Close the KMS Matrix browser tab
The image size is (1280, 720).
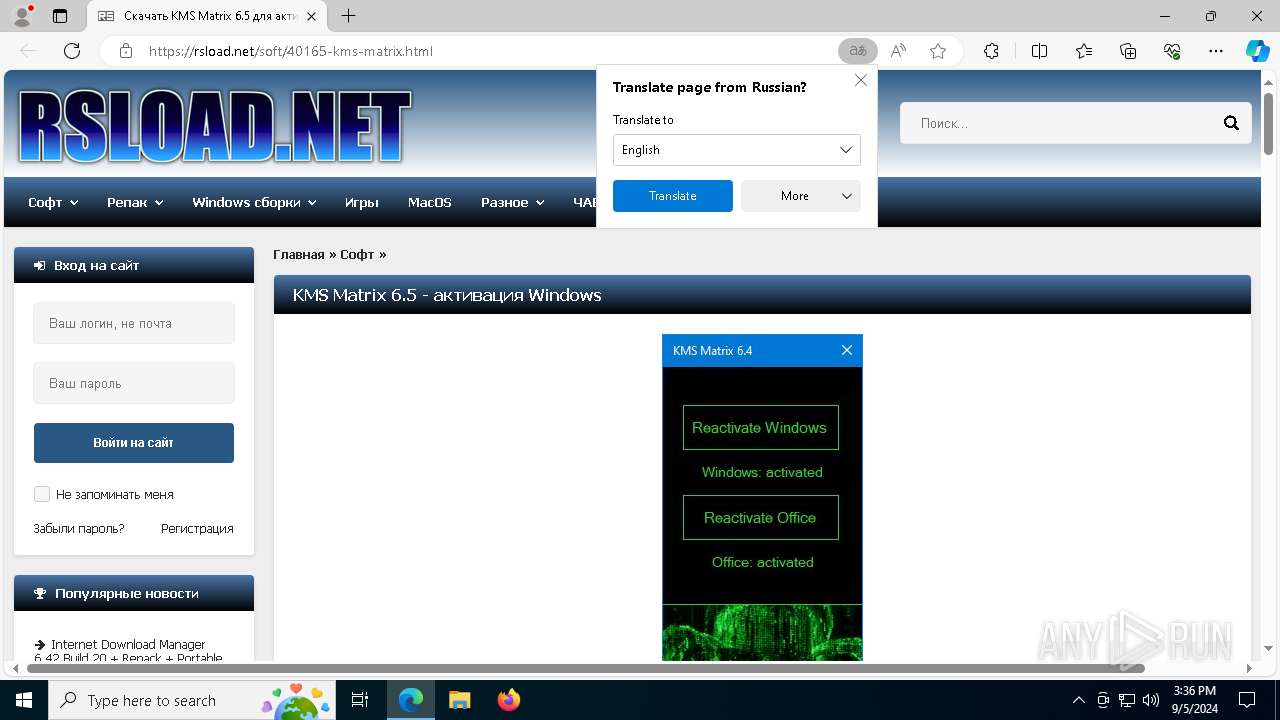[312, 16]
